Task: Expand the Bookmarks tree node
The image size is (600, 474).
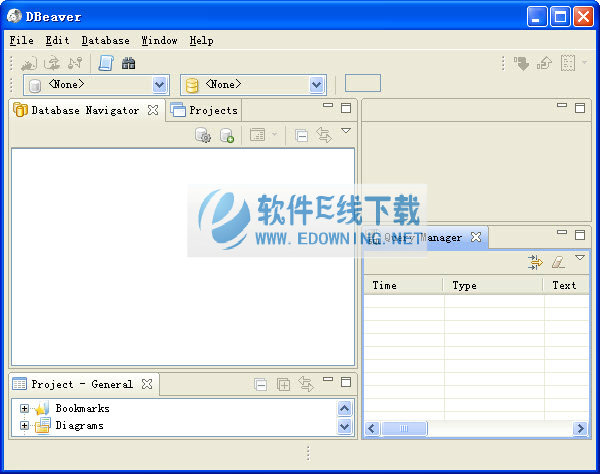Action: (25, 408)
